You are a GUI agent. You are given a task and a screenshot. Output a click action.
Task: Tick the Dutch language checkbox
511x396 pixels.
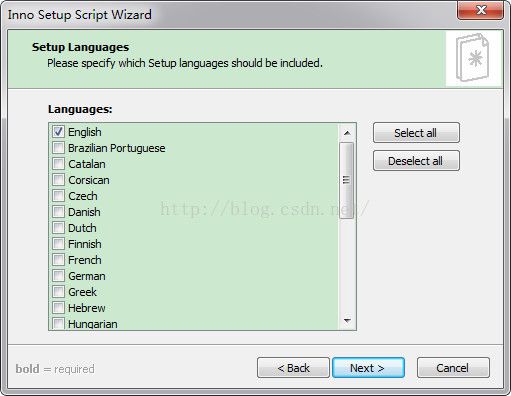point(58,228)
